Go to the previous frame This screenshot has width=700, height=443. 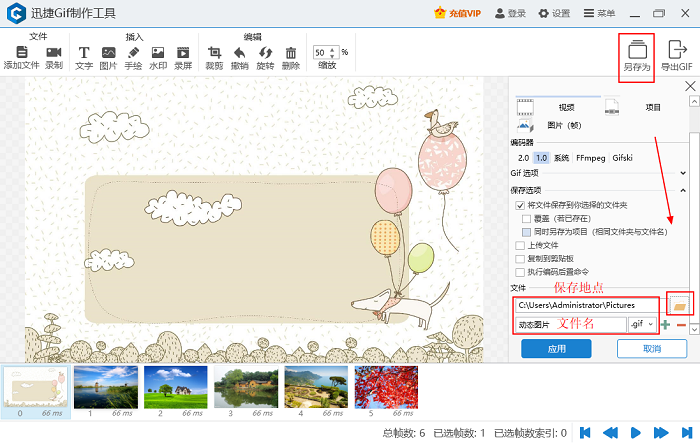point(610,433)
